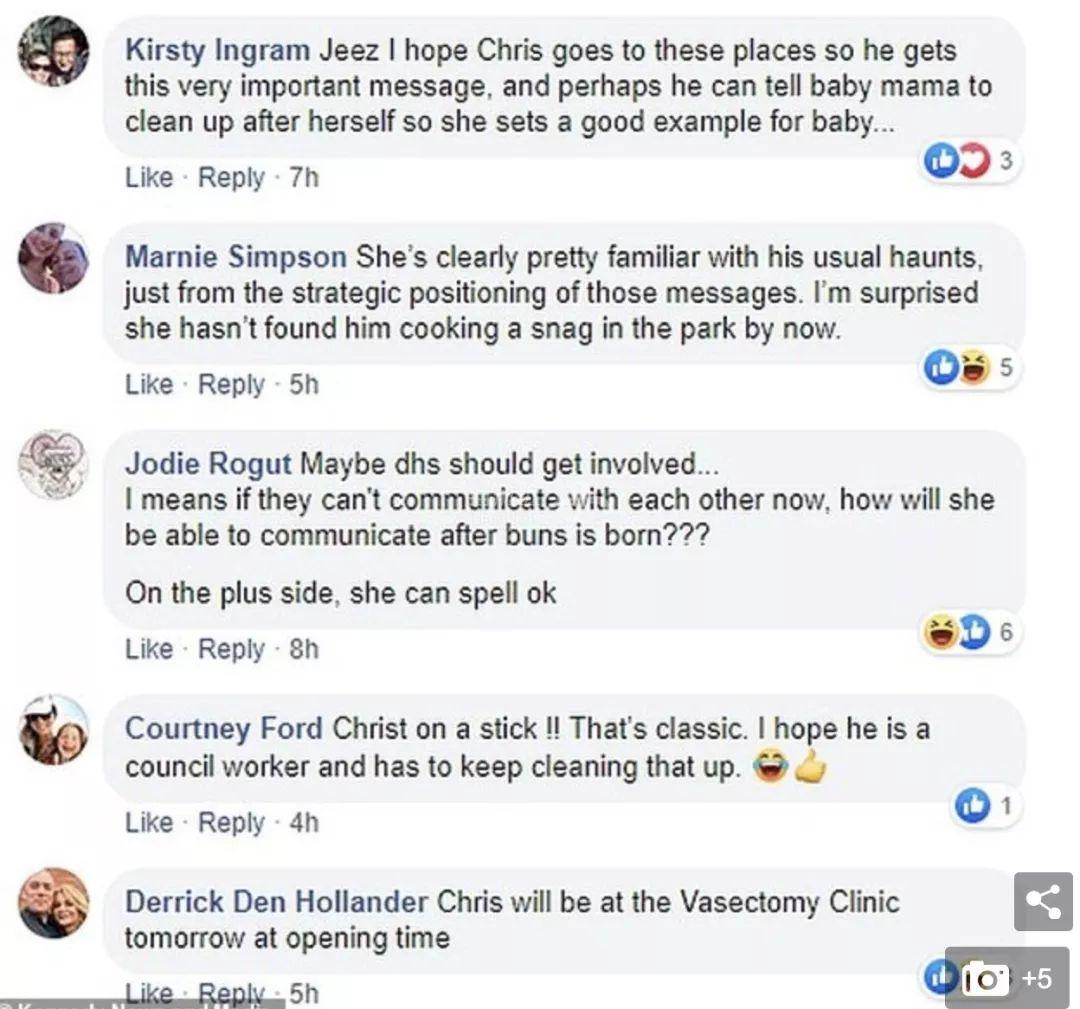The image size is (1080, 1009).
Task: Reply to Marnie Simpson's comment
Action: [x=231, y=384]
